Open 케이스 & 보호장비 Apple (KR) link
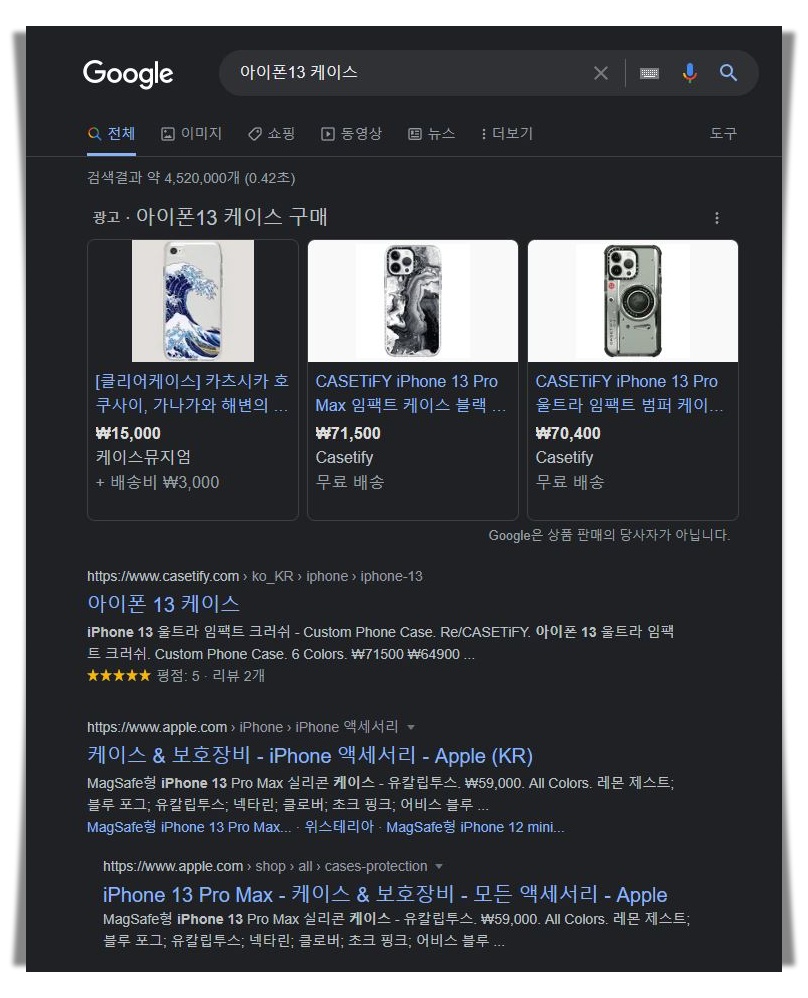This screenshot has height=998, width=808. pyautogui.click(x=310, y=756)
